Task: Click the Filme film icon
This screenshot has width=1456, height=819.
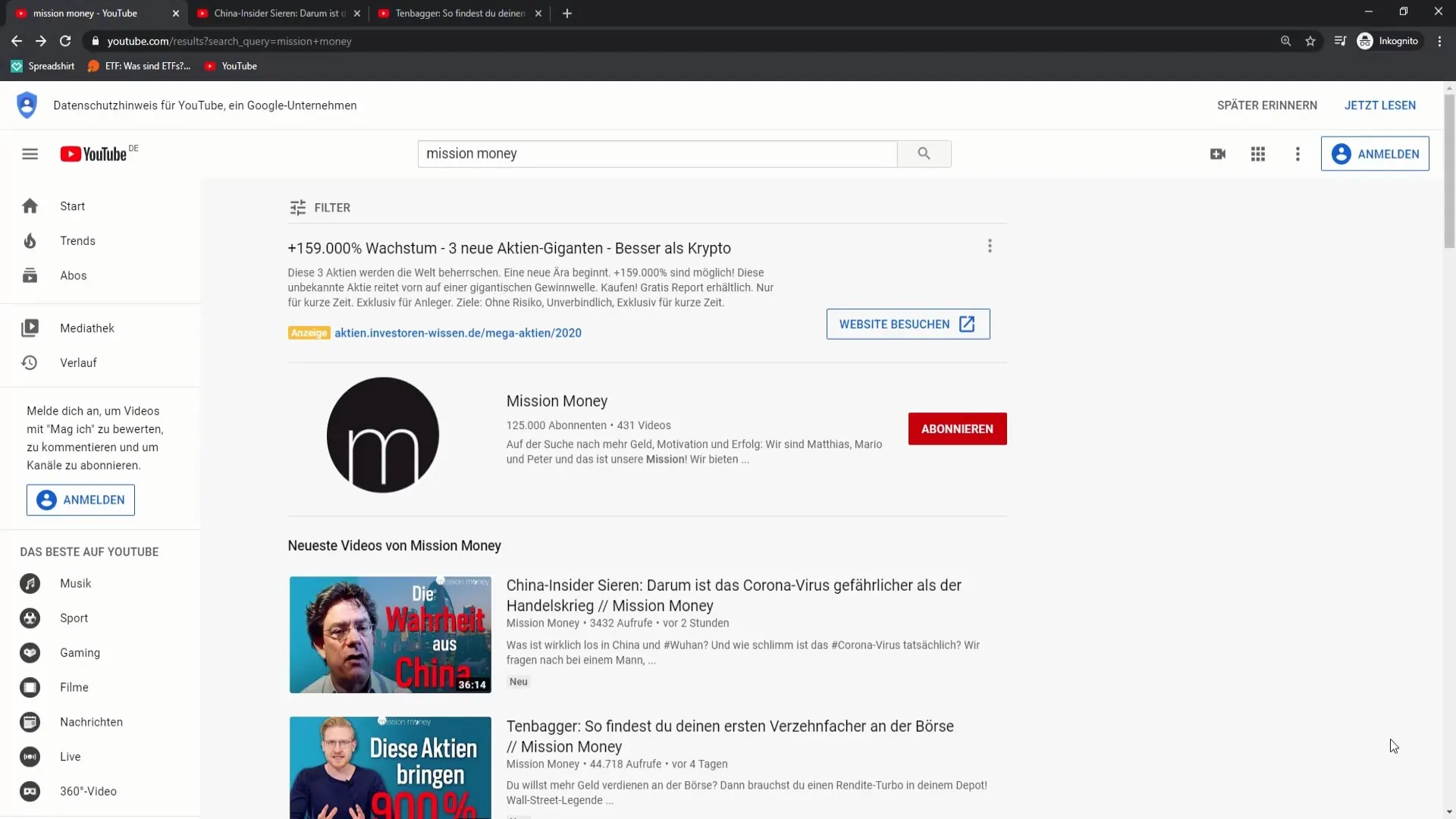Action: (x=30, y=688)
